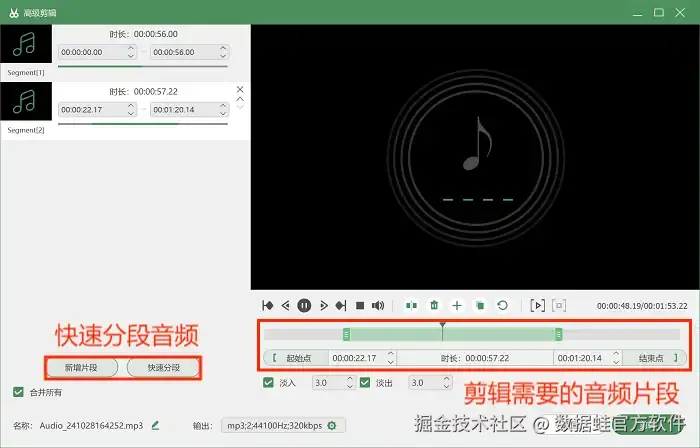Select the Segment[2] music thumbnail
The width and height of the screenshot is (700, 448).
26,101
